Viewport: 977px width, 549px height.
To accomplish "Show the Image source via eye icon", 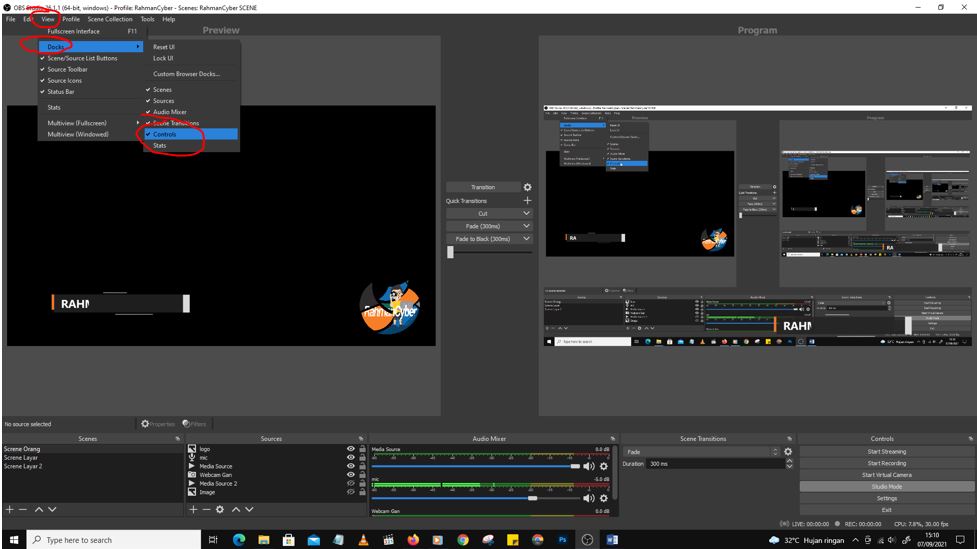I will (x=351, y=492).
